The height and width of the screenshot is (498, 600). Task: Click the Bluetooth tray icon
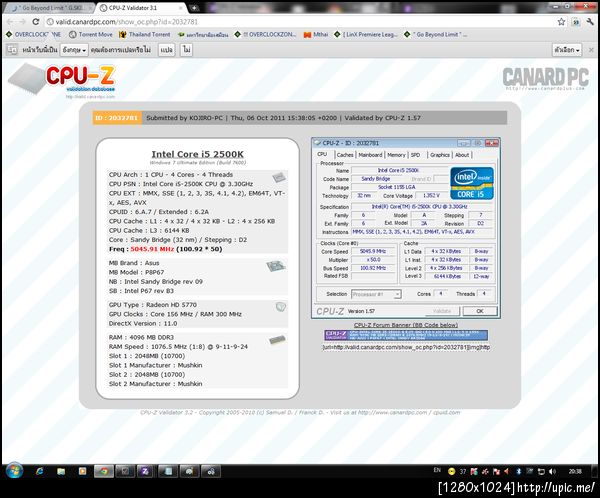pyautogui.click(x=519, y=472)
